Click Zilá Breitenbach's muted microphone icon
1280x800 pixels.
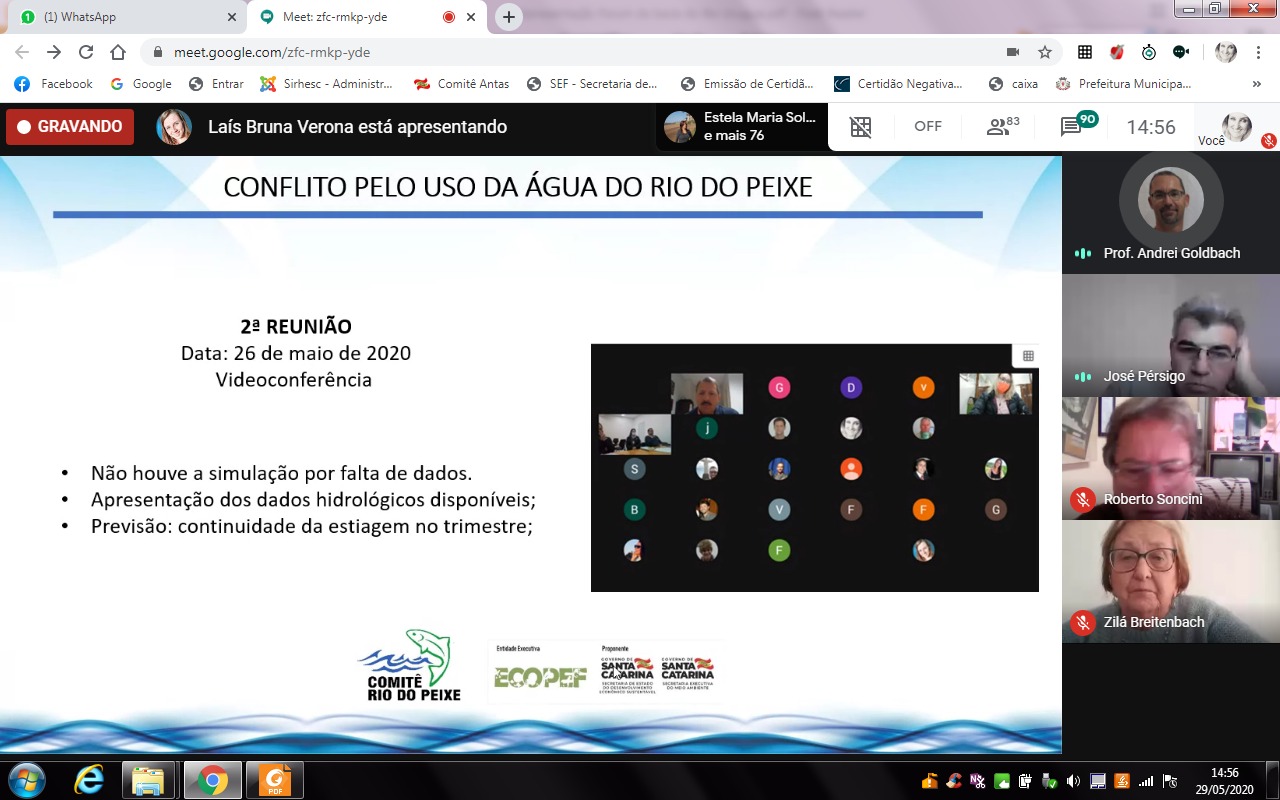(1082, 622)
